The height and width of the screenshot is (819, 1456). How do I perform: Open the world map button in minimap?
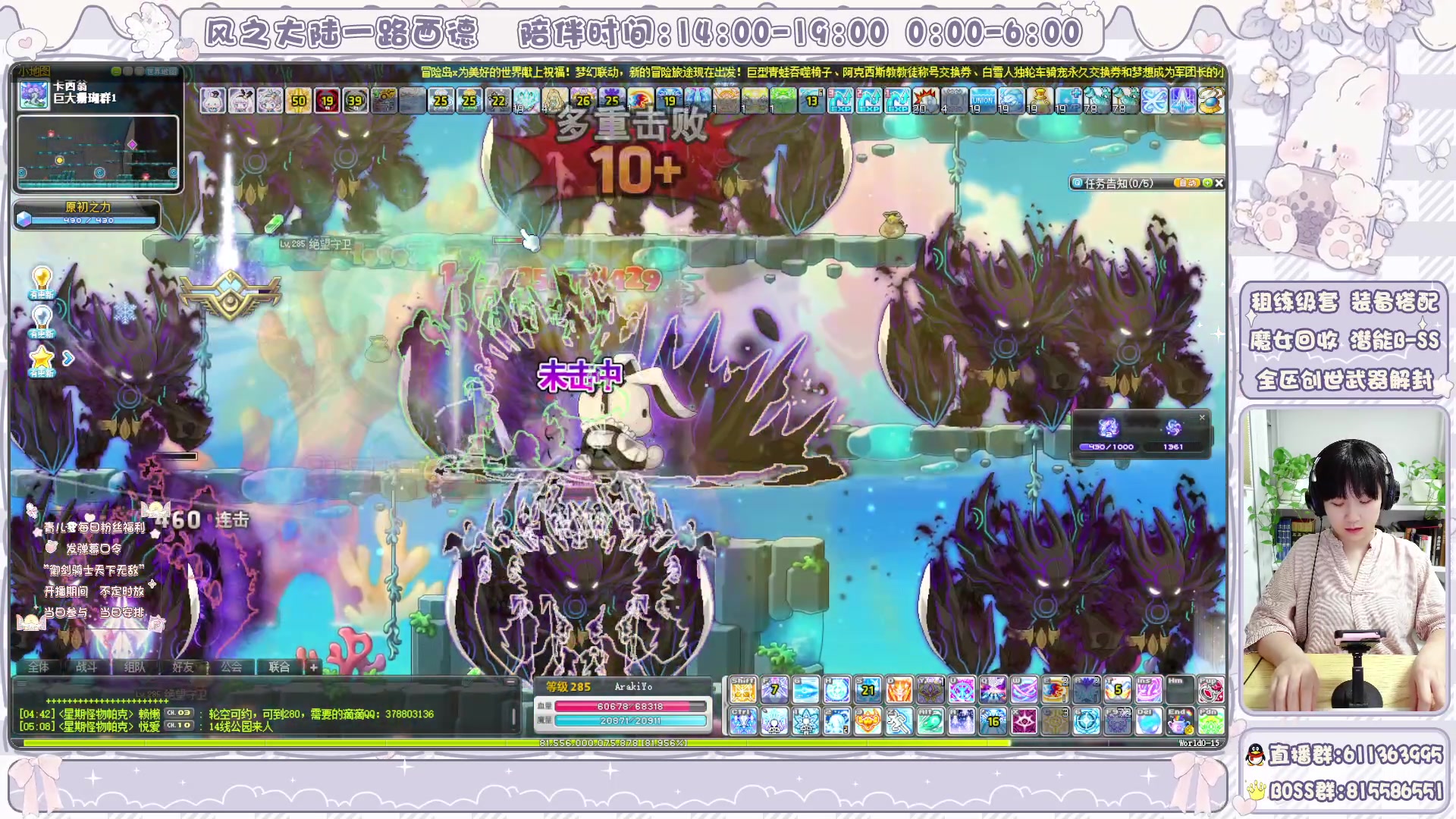[160, 71]
